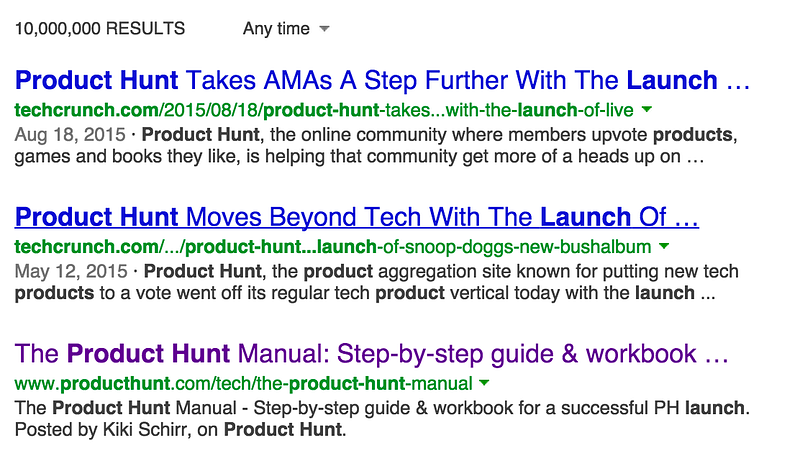
Task: Click the 'Aug 18, 2015' date text
Action: [x=70, y=135]
